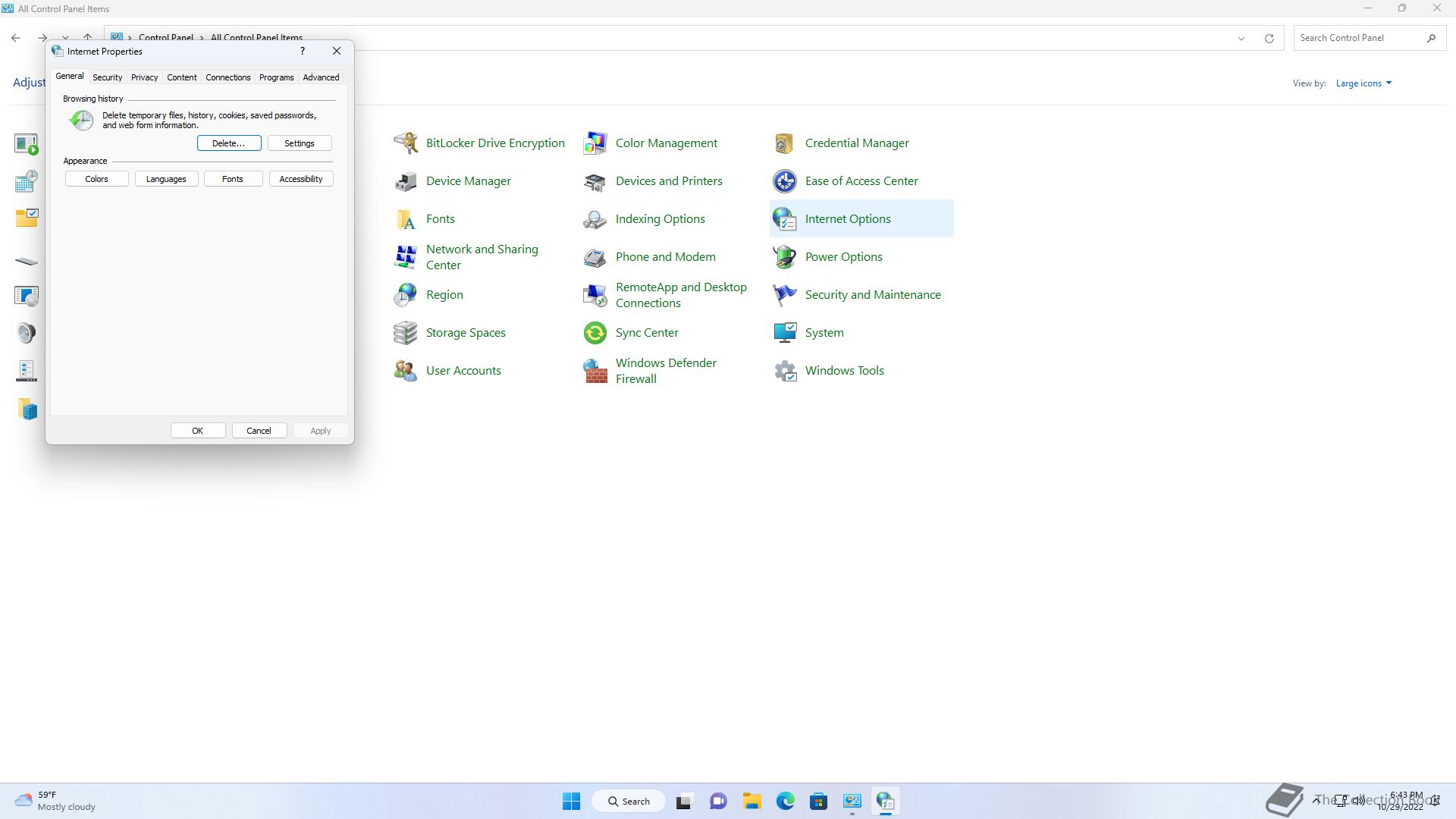Open Windows Tools gear icon
This screenshot has height=819, width=1456.
click(785, 370)
